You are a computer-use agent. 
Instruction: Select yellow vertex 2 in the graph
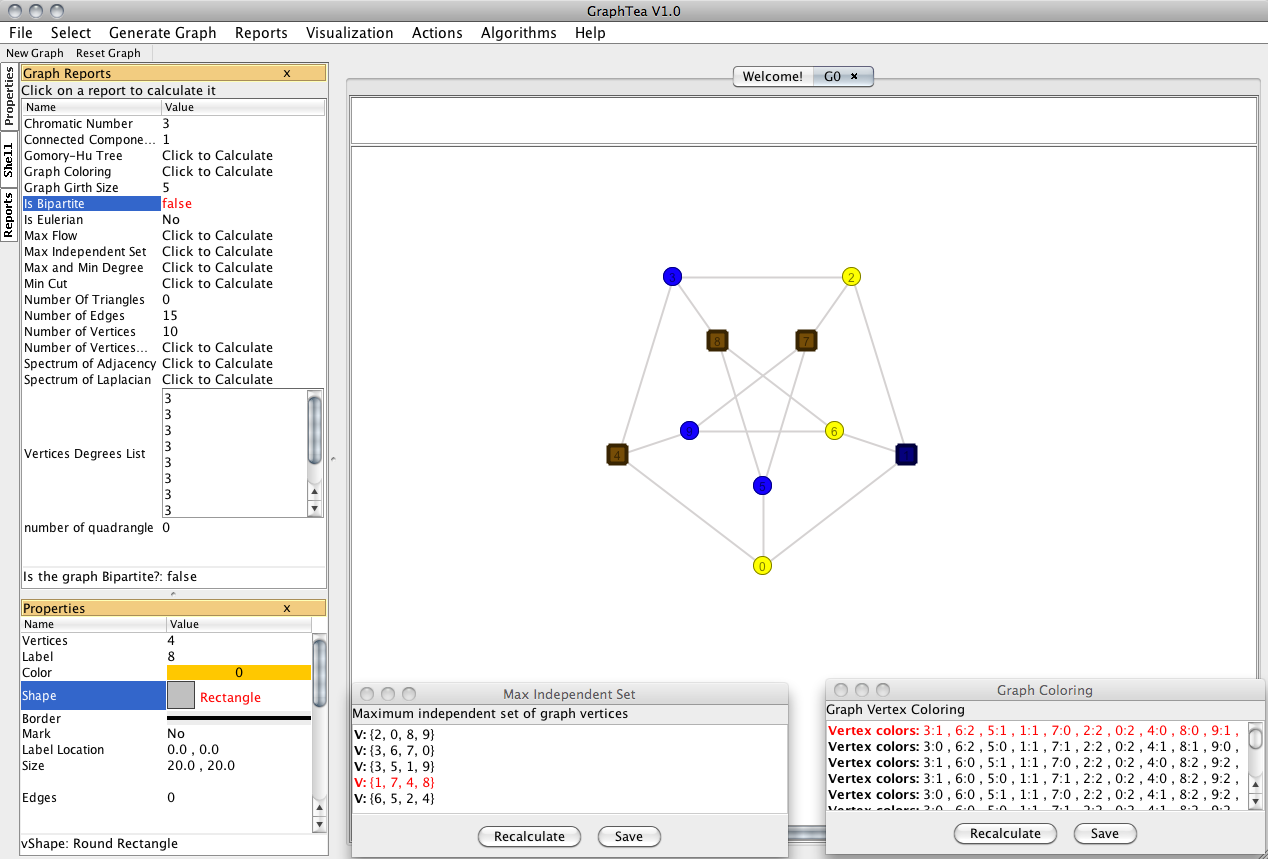tap(851, 277)
